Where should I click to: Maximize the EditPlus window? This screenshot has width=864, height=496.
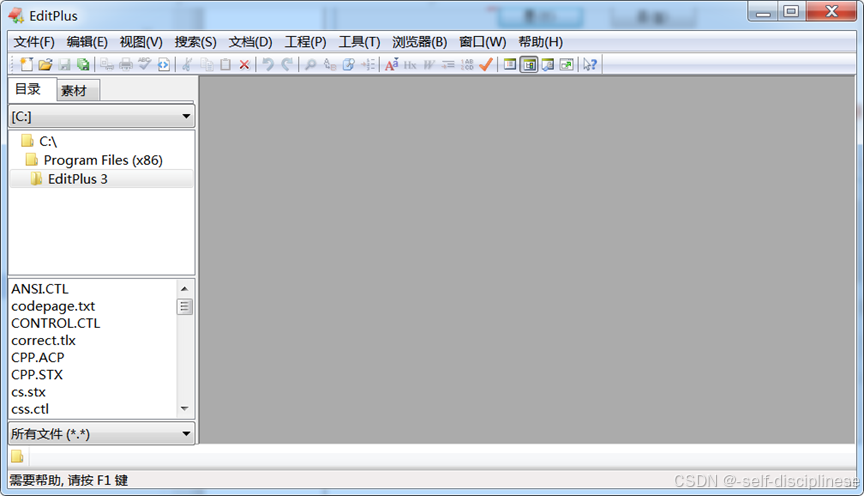(791, 11)
